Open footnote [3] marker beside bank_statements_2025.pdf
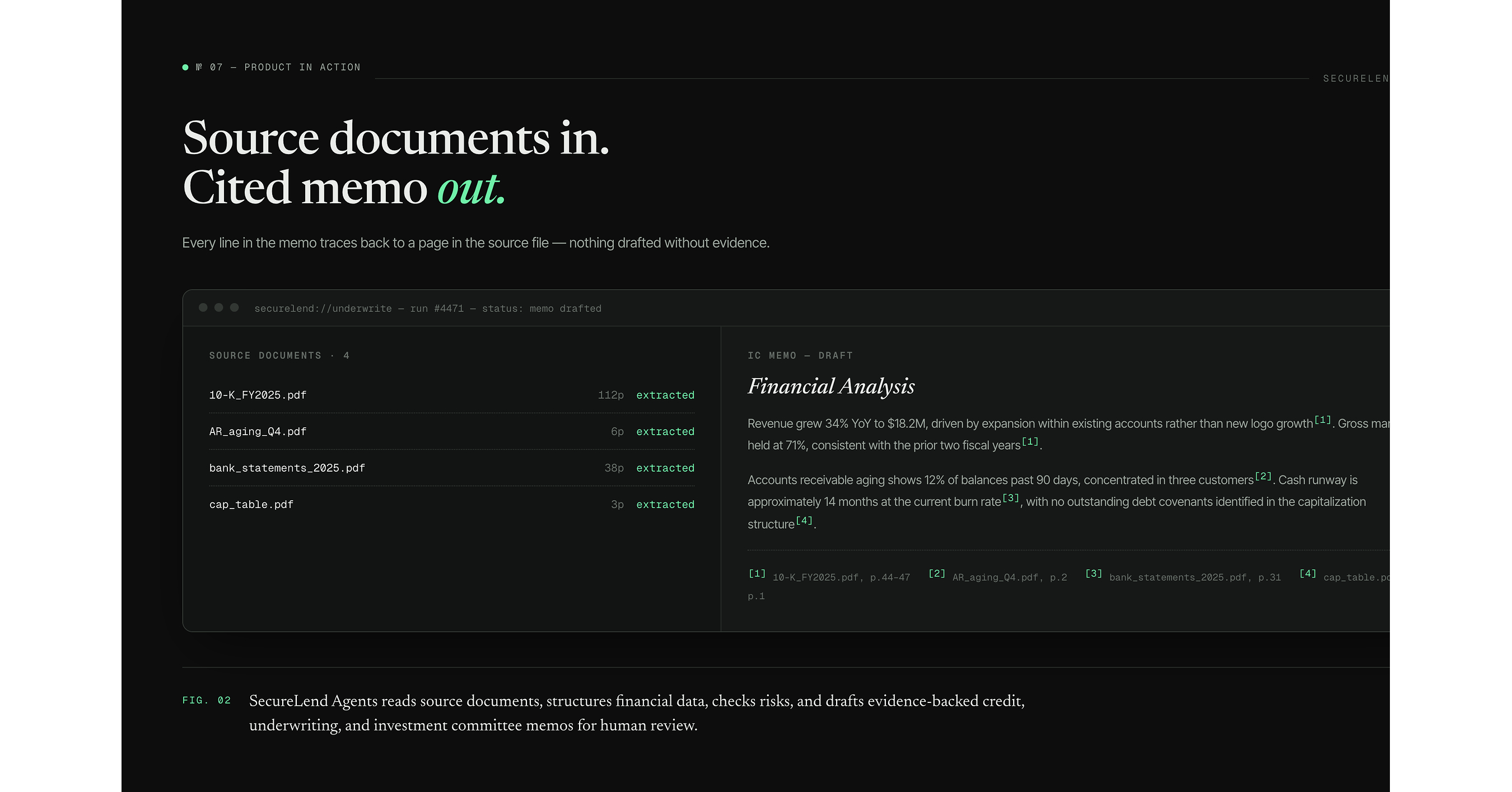 pos(1094,574)
